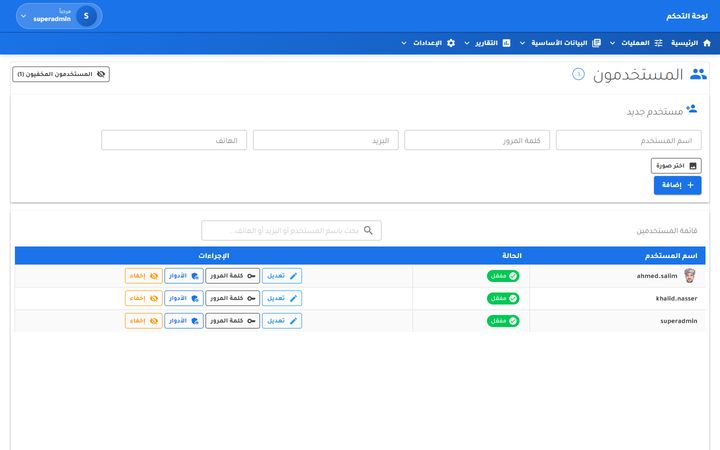The image size is (720, 450).
Task: Expand the العمليات menu chevron
Action: (613, 43)
